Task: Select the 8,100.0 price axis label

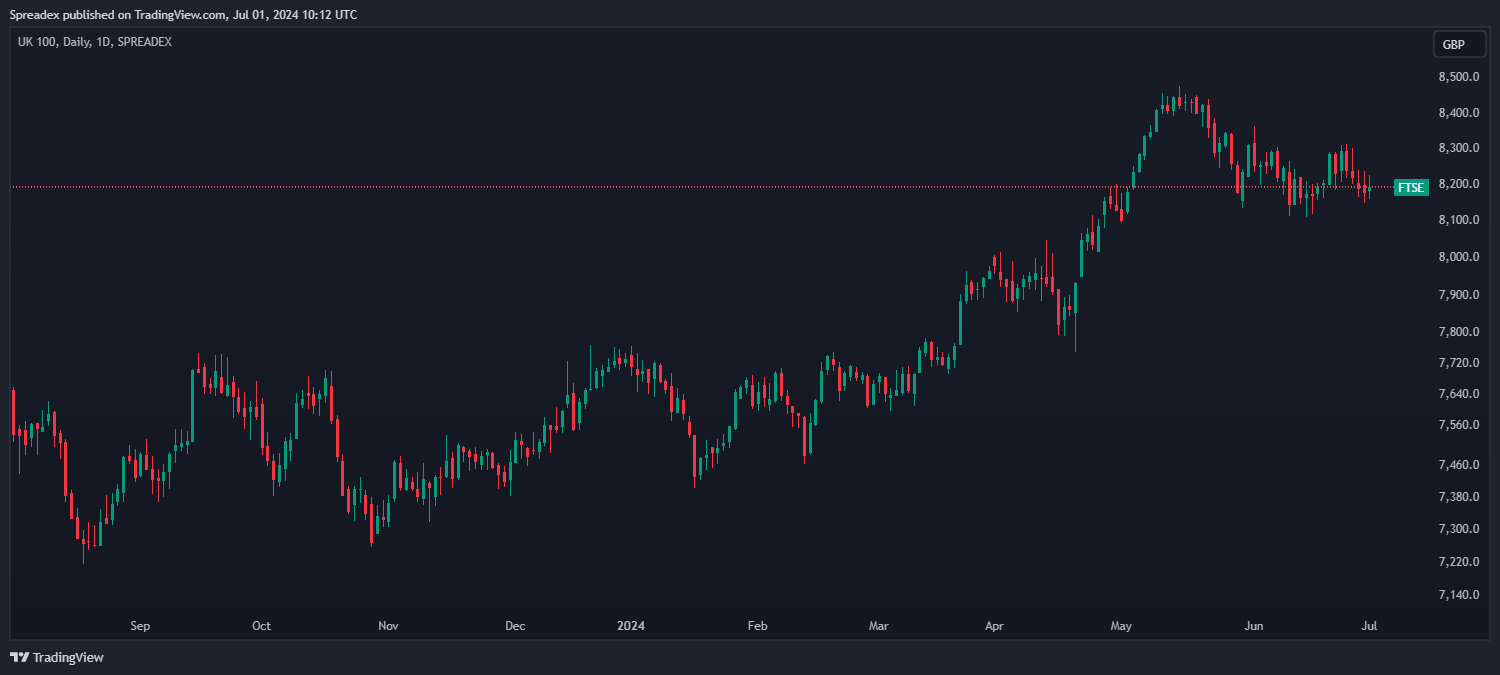Action: point(1460,220)
